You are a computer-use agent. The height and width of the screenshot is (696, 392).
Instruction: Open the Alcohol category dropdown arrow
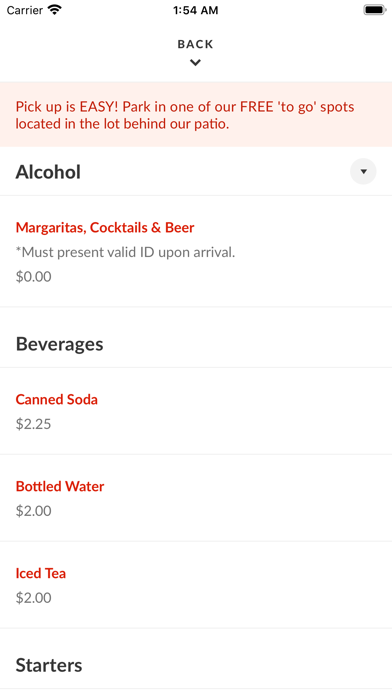click(x=363, y=171)
